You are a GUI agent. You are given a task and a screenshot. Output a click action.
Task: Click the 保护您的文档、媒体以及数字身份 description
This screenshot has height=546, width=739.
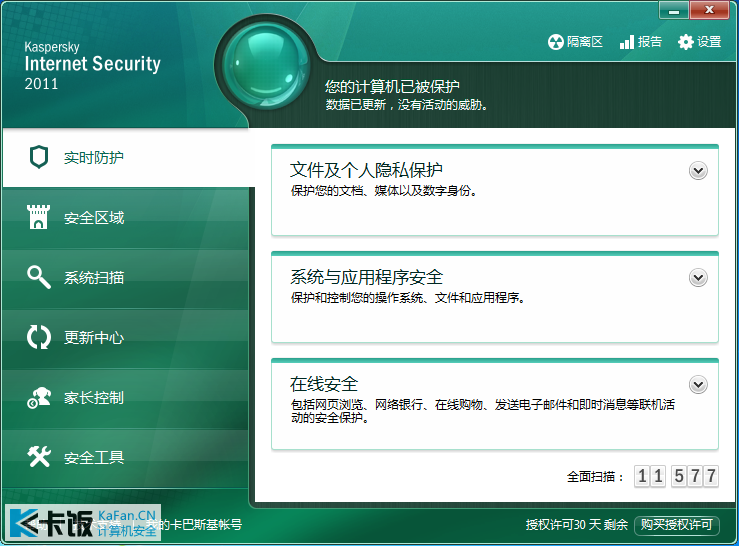point(384,190)
